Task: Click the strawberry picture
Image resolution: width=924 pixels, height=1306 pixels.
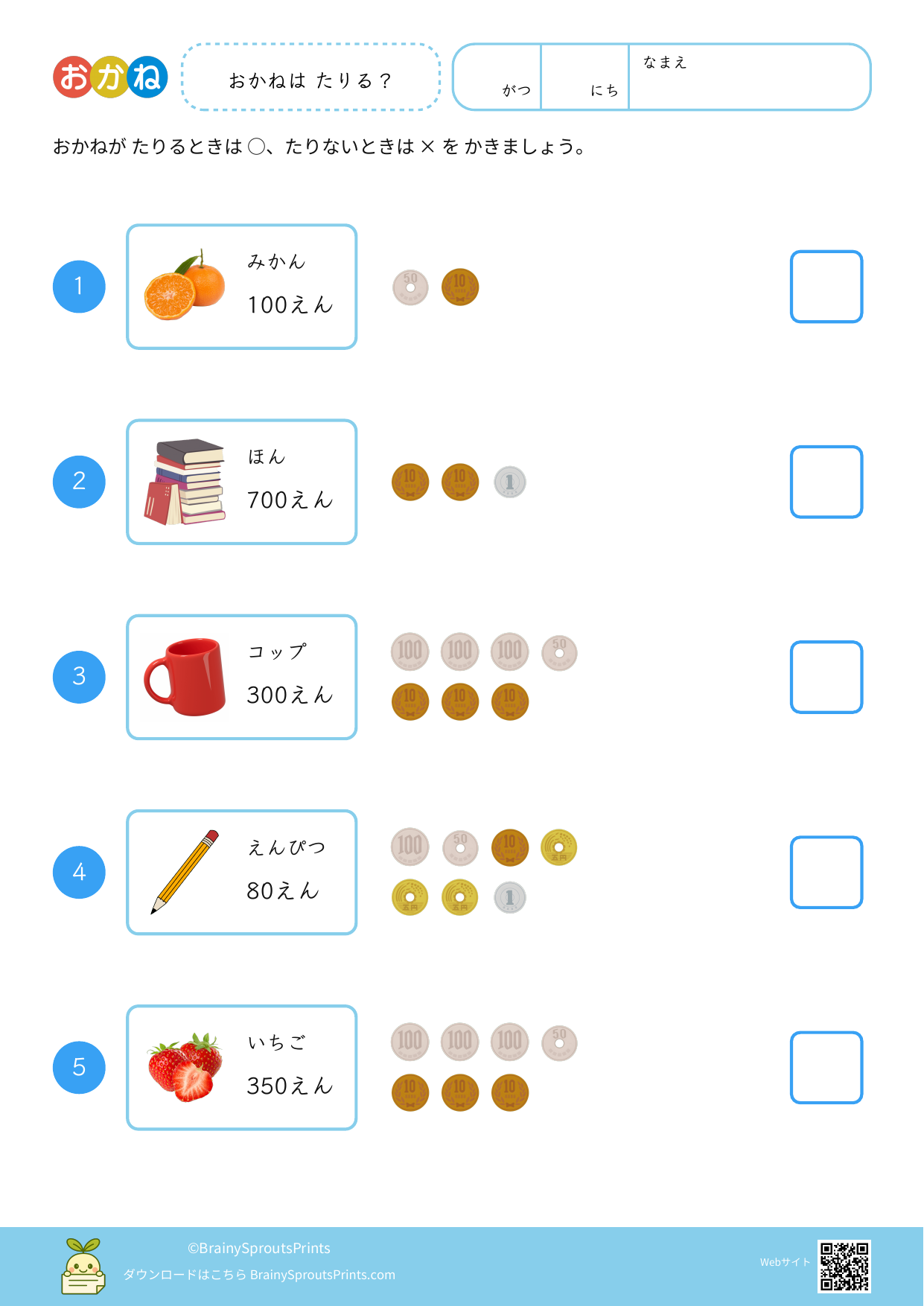Action: [x=185, y=1067]
